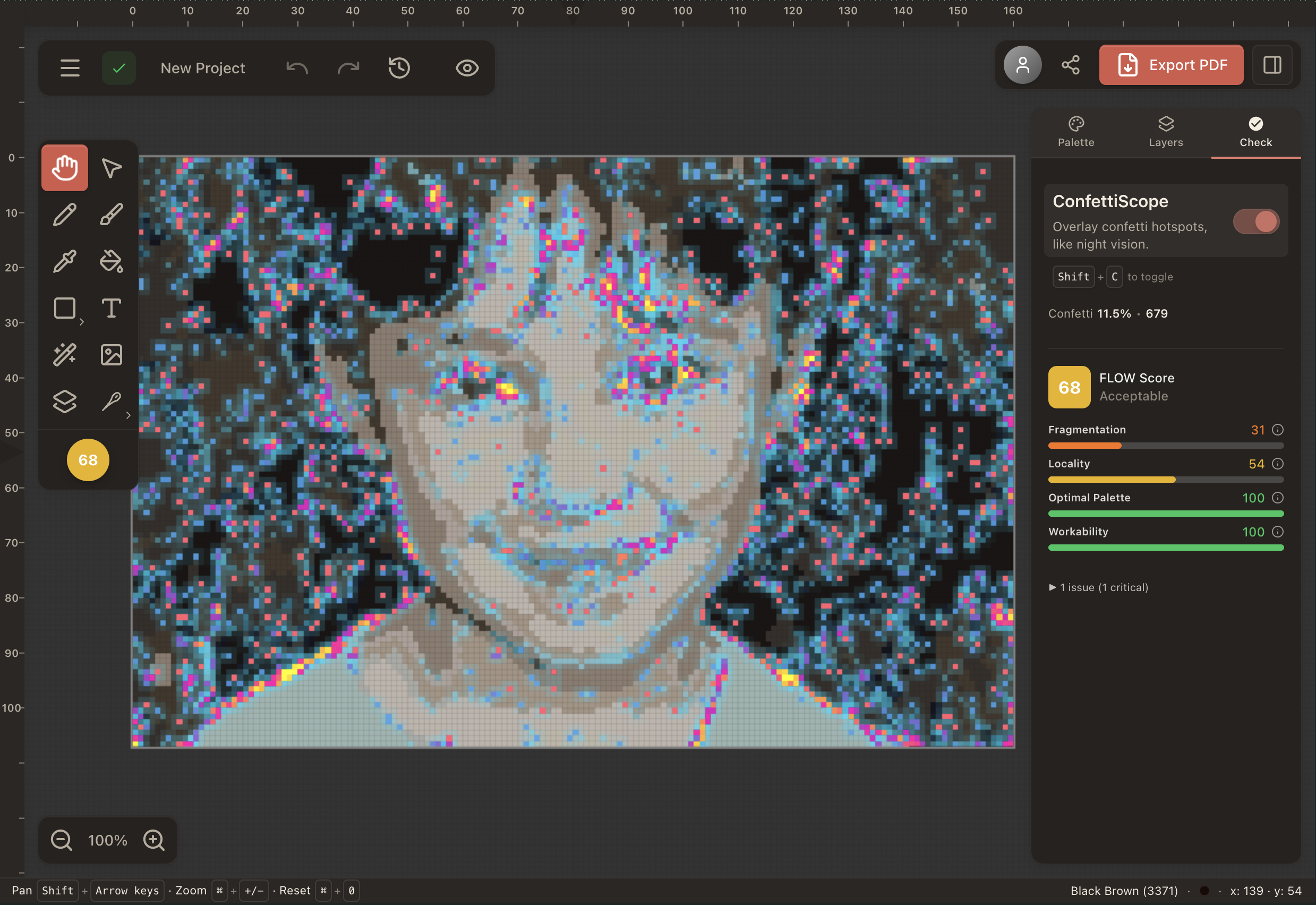Click the x: 139 · y: 54 coordinates
Image resolution: width=1316 pixels, height=905 pixels.
[1266, 891]
